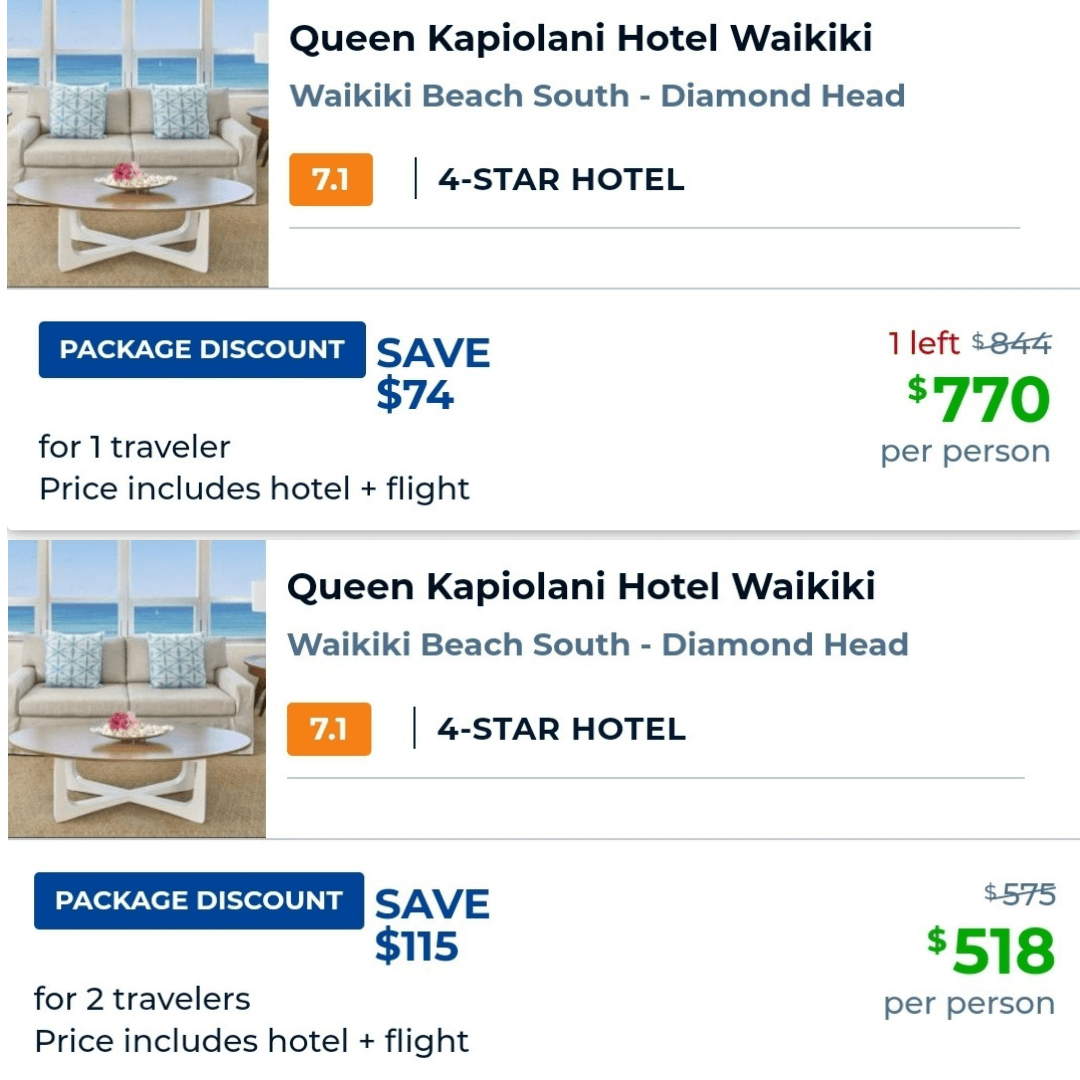Click the '1 left' availability notice
The width and height of the screenshot is (1080, 1080).
[923, 343]
